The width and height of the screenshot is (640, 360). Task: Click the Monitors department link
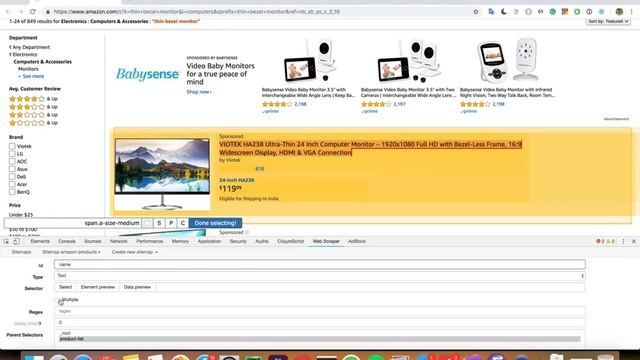coord(28,69)
